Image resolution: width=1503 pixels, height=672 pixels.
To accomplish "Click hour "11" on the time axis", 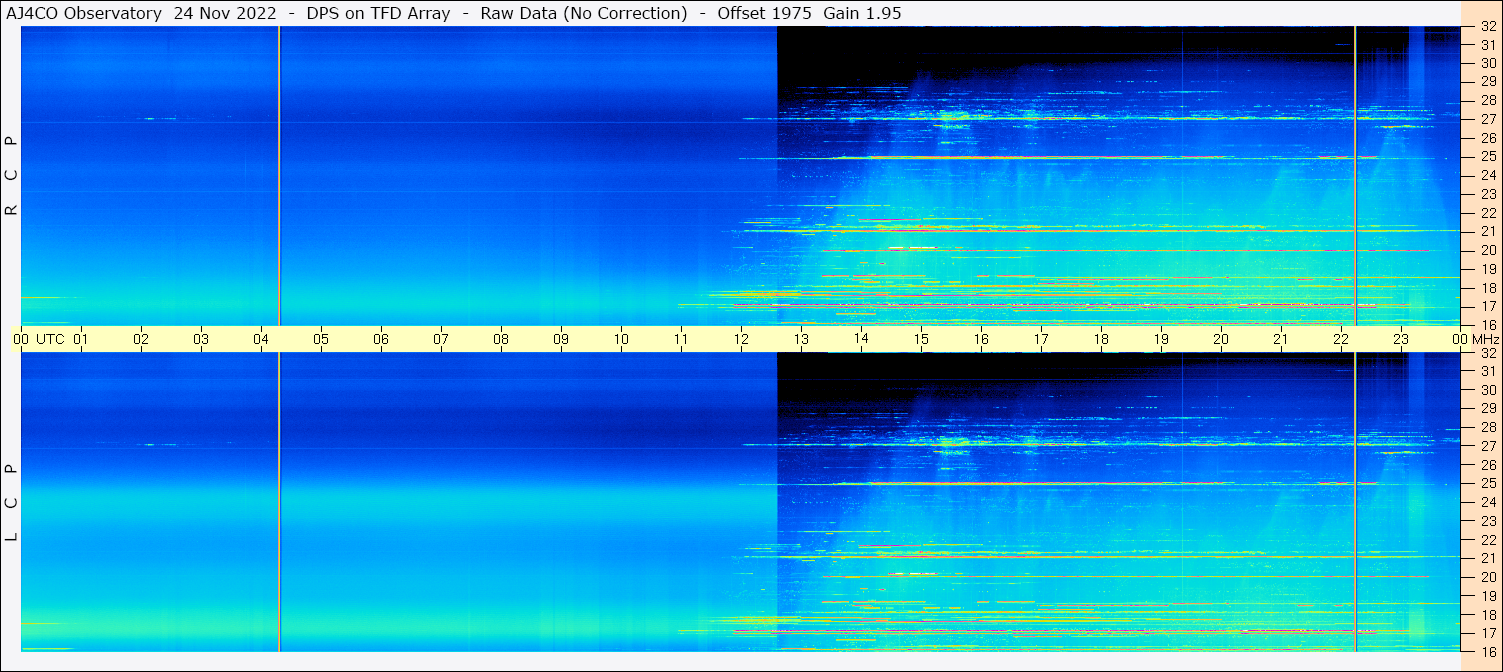I will pos(681,339).
